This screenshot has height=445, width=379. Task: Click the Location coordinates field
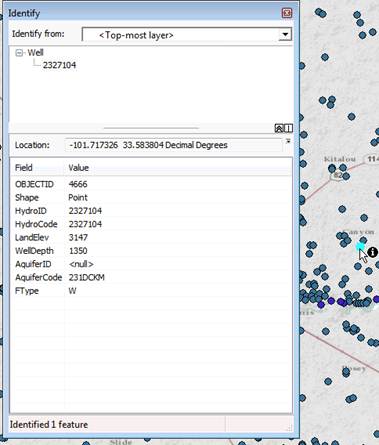pyautogui.click(x=174, y=145)
